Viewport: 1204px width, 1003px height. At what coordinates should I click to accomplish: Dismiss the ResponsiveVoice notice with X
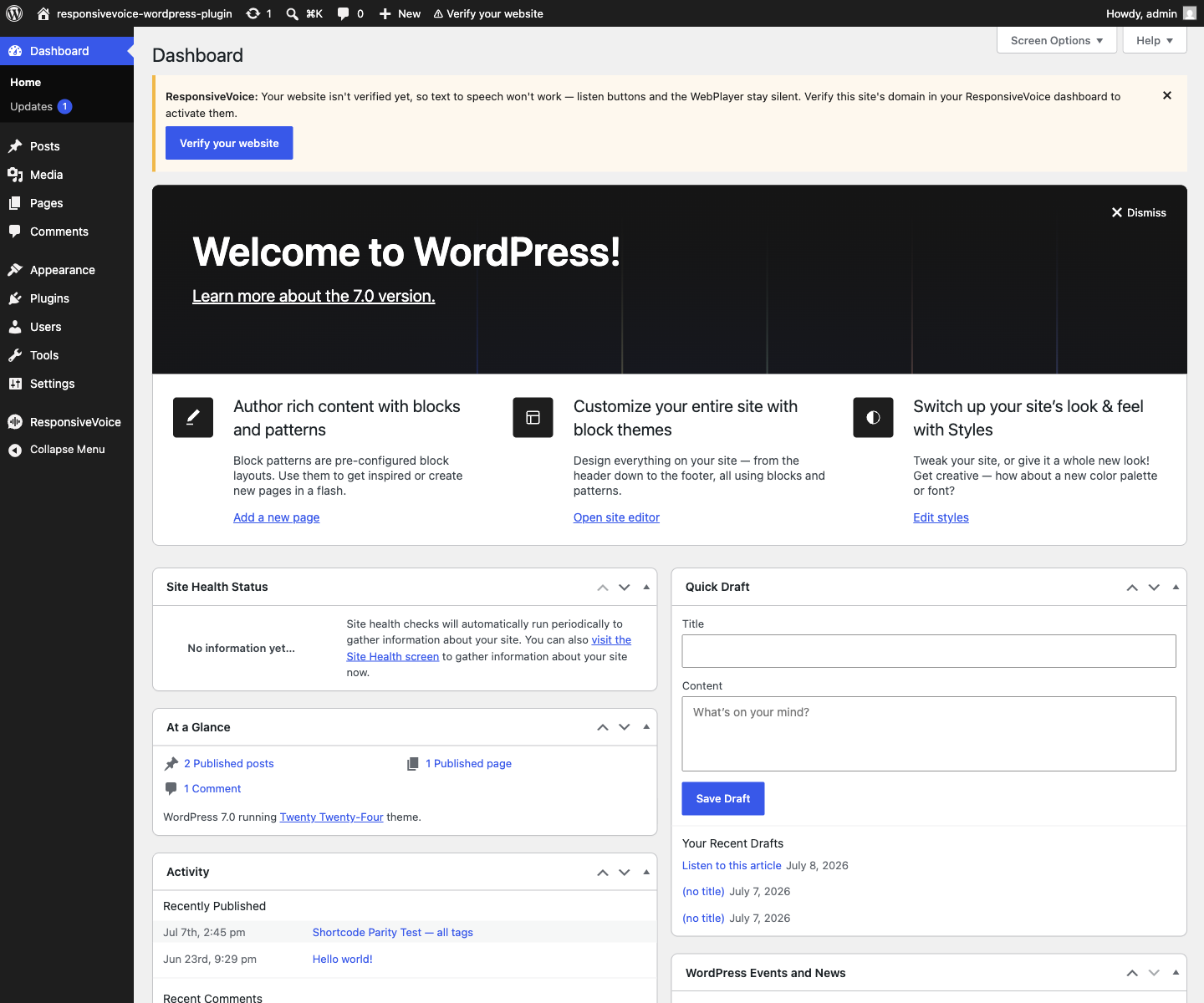tap(1167, 95)
